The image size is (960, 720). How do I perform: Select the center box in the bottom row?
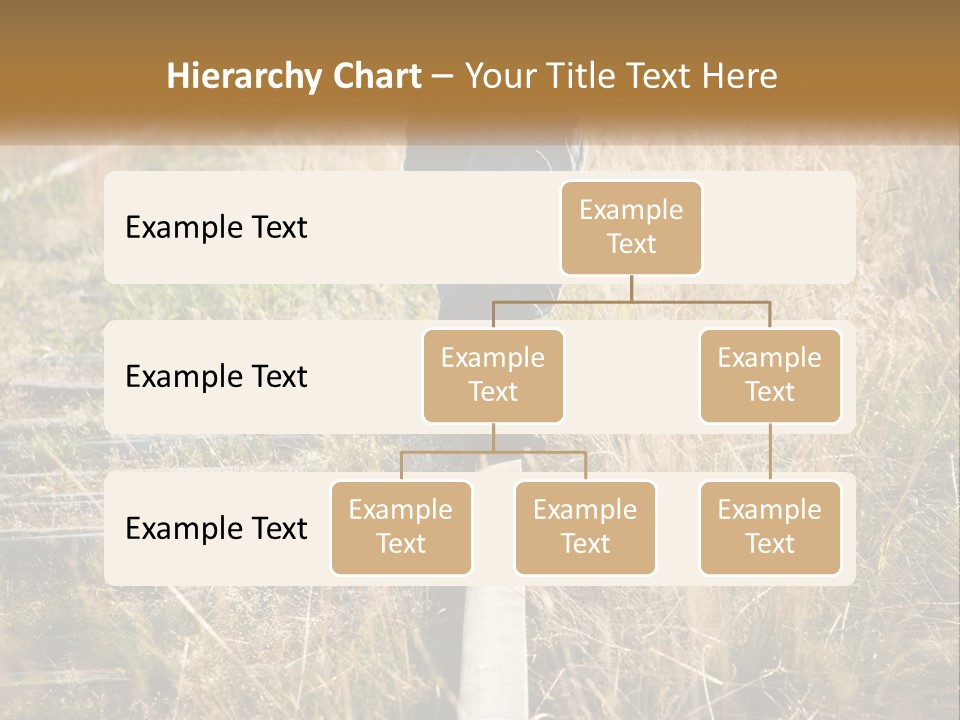[585, 528]
